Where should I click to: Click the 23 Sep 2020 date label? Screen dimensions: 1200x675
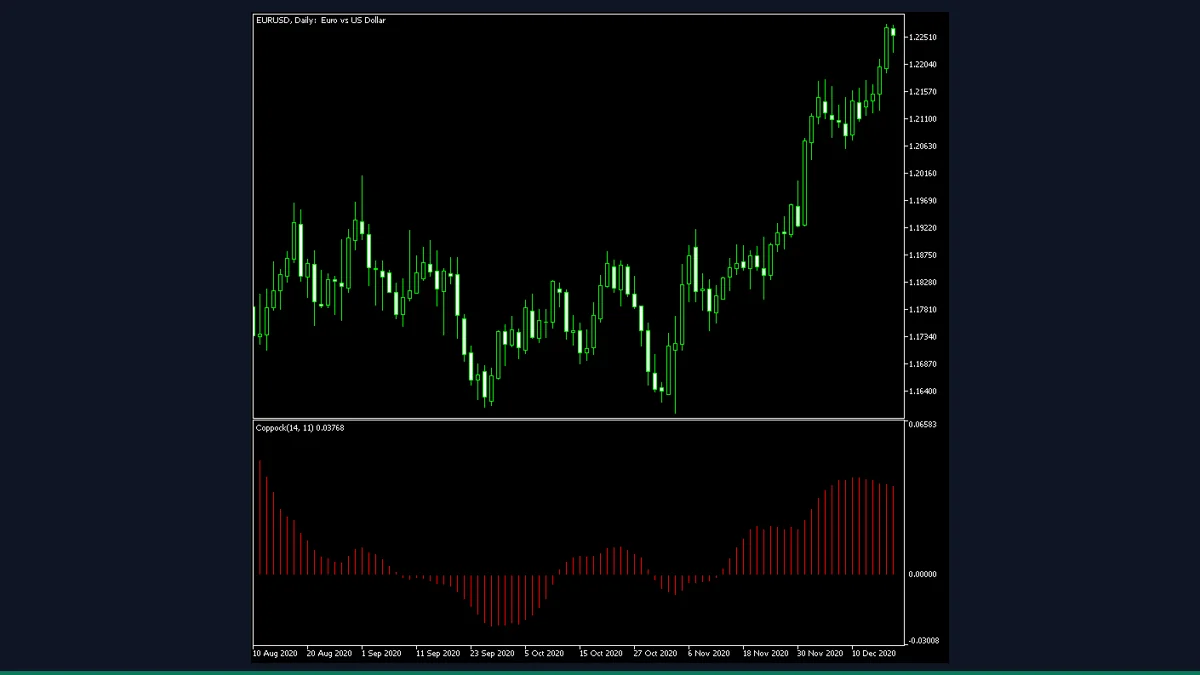point(491,653)
